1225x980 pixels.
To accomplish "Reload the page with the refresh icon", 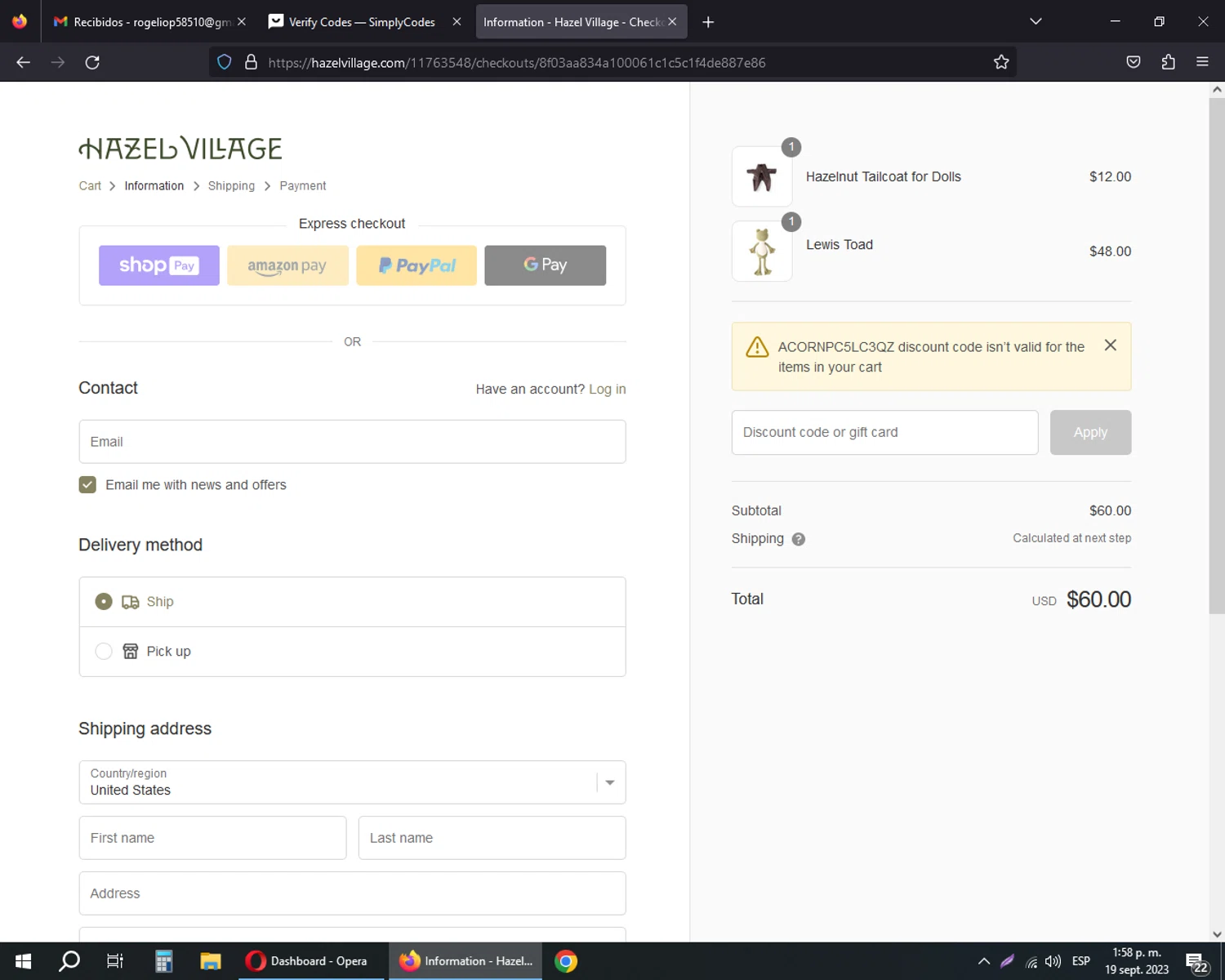I will (92, 62).
